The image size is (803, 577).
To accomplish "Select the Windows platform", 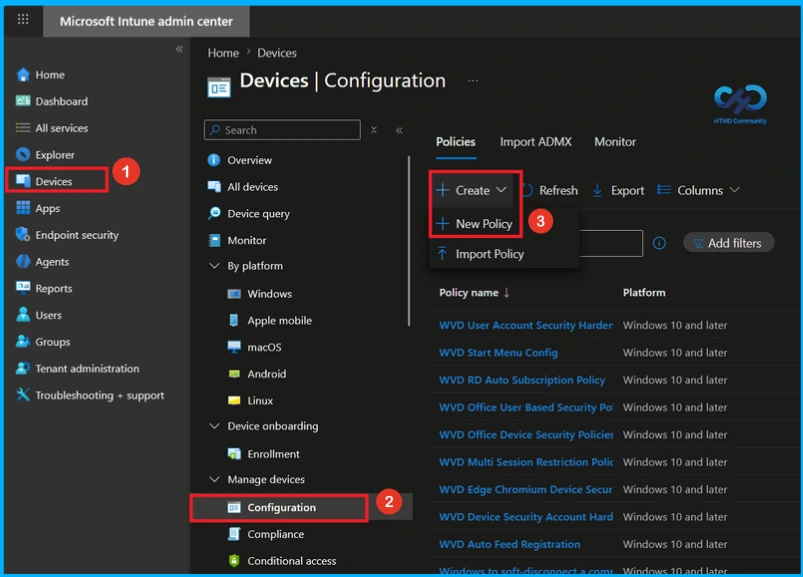I will point(269,294).
